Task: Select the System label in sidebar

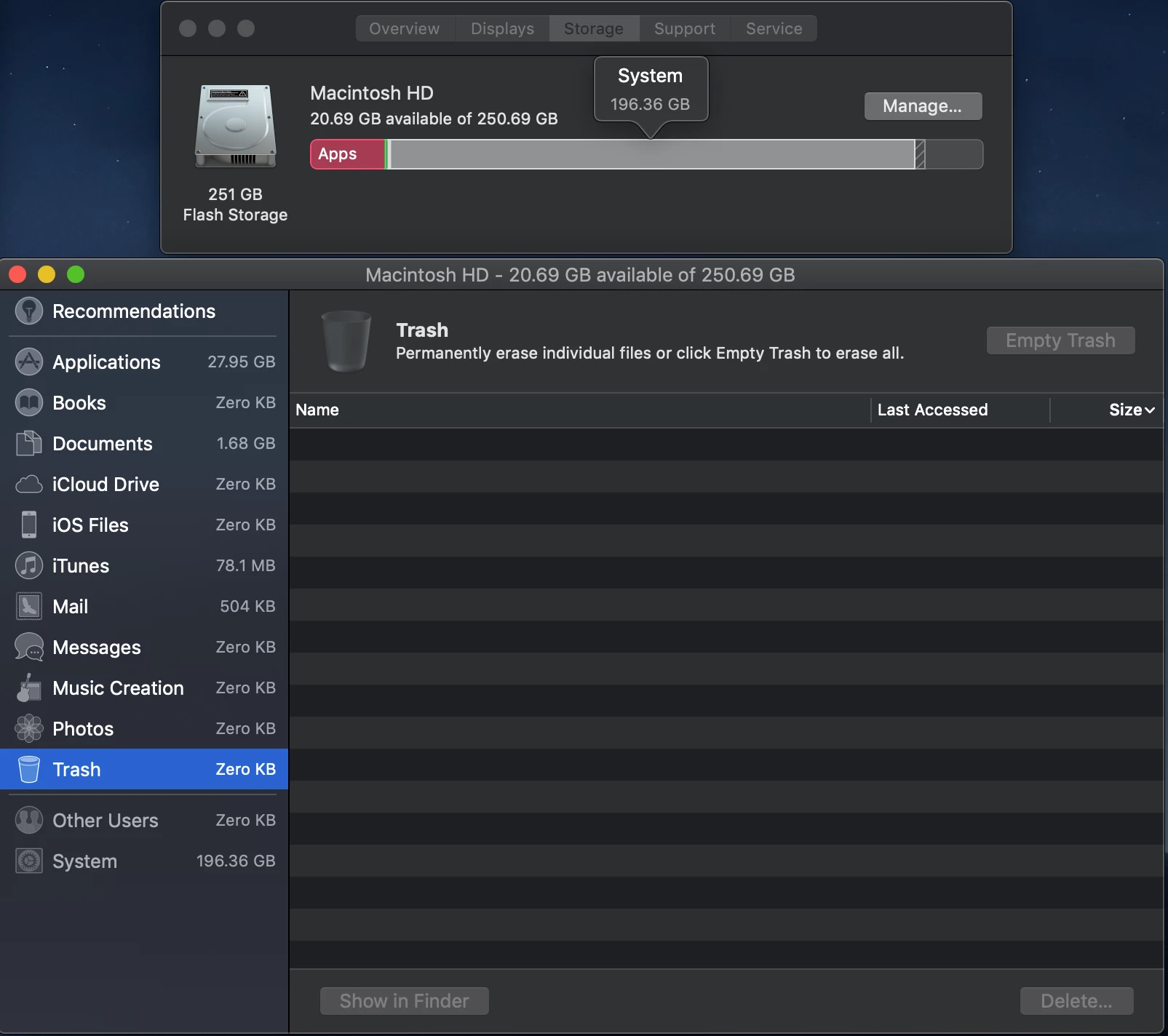Action: point(84,861)
